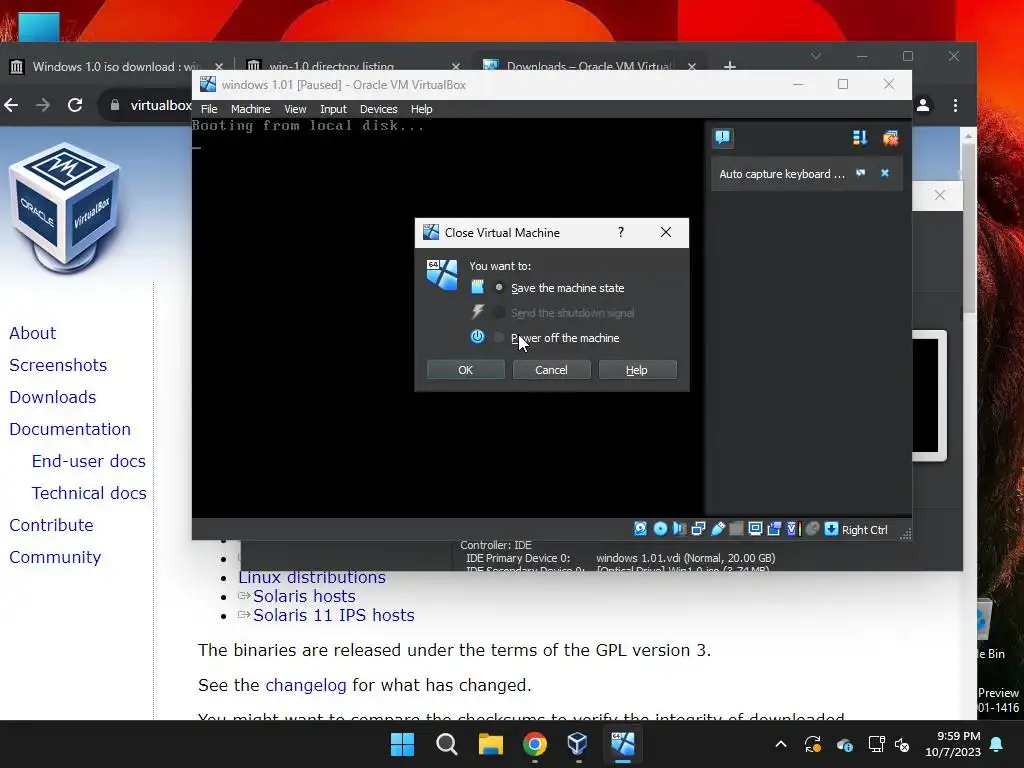The width and height of the screenshot is (1024, 768).
Task: Open VirtualBox Manager from taskbar cube icon
Action: pos(578,744)
